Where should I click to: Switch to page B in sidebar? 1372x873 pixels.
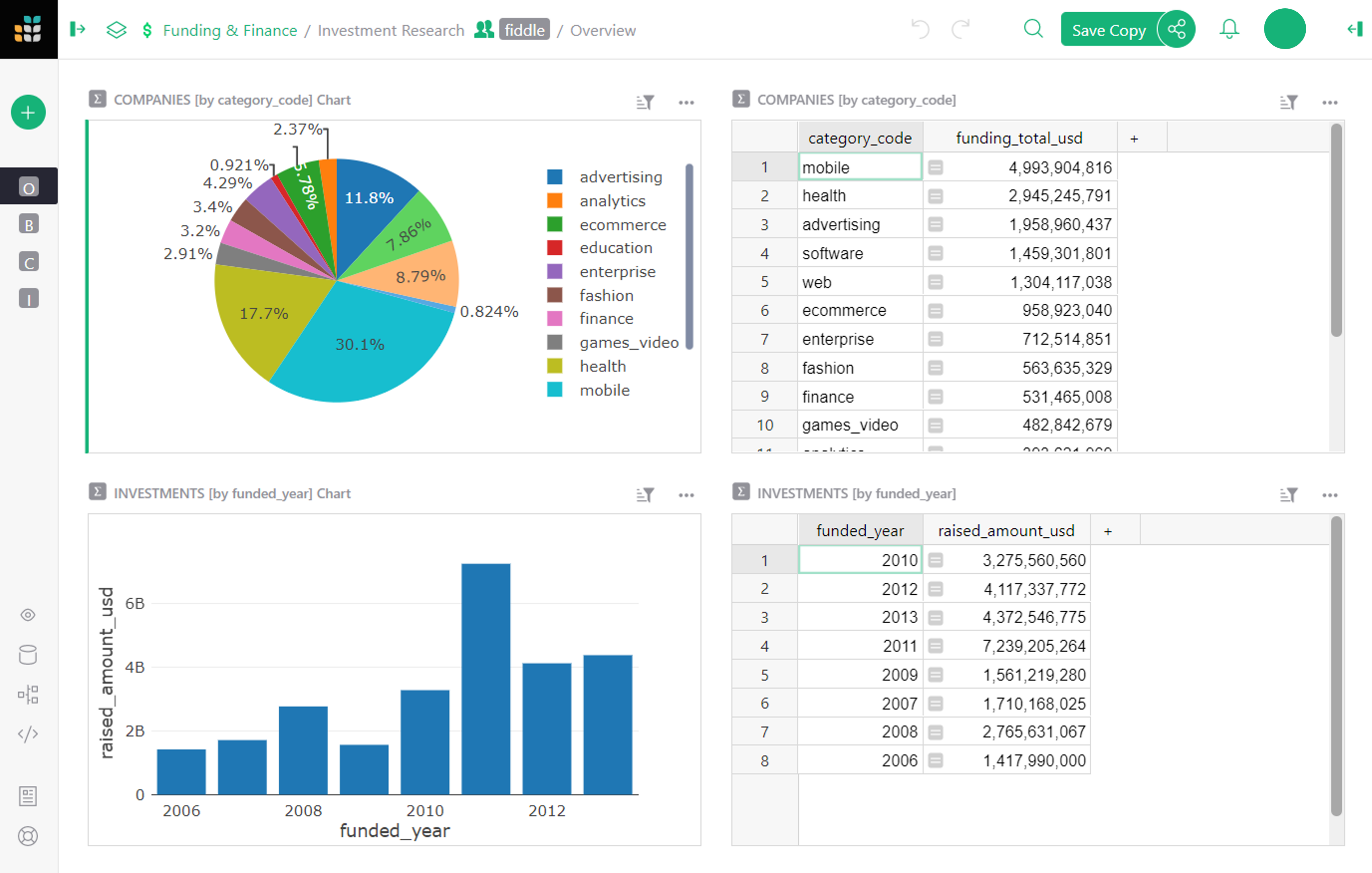[x=29, y=225]
